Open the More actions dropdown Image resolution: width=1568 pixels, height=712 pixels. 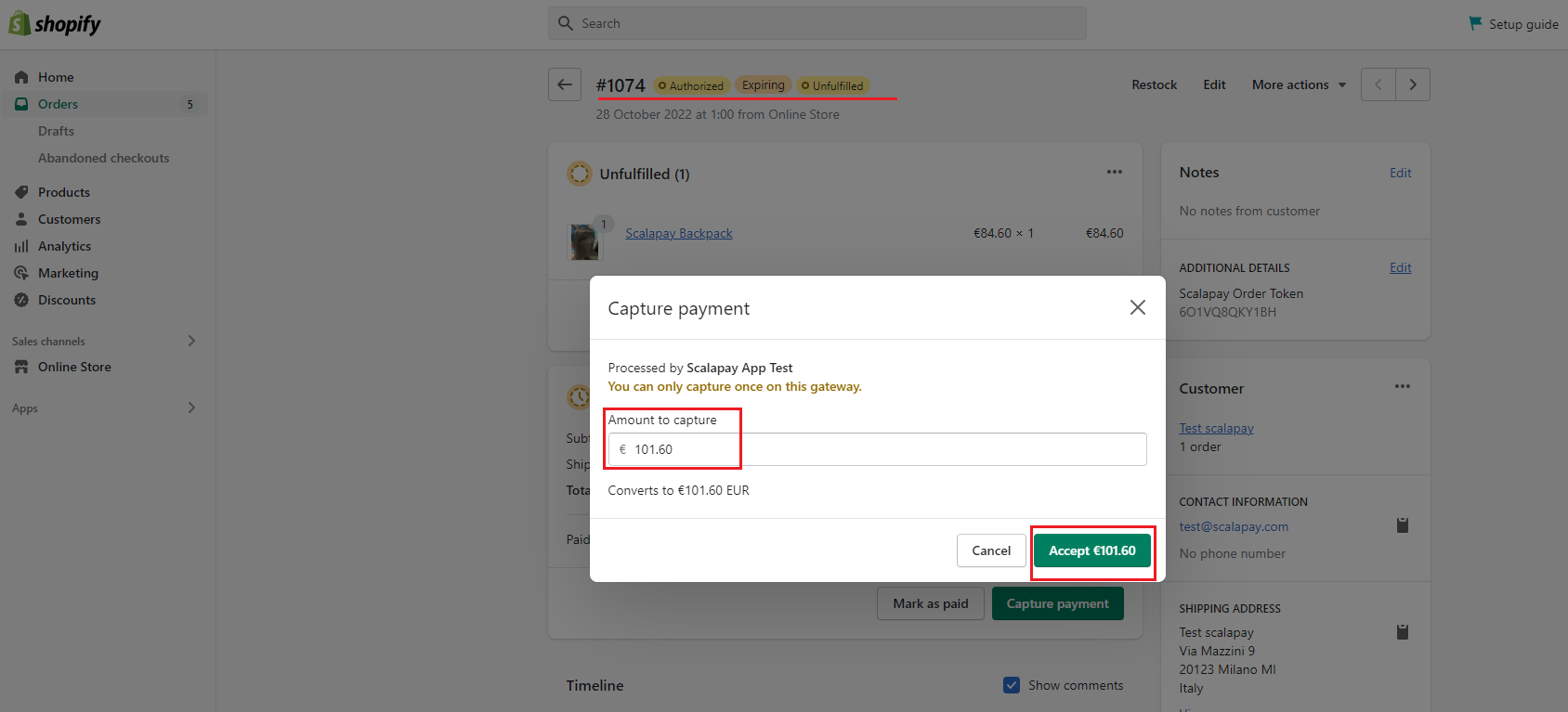tap(1299, 84)
